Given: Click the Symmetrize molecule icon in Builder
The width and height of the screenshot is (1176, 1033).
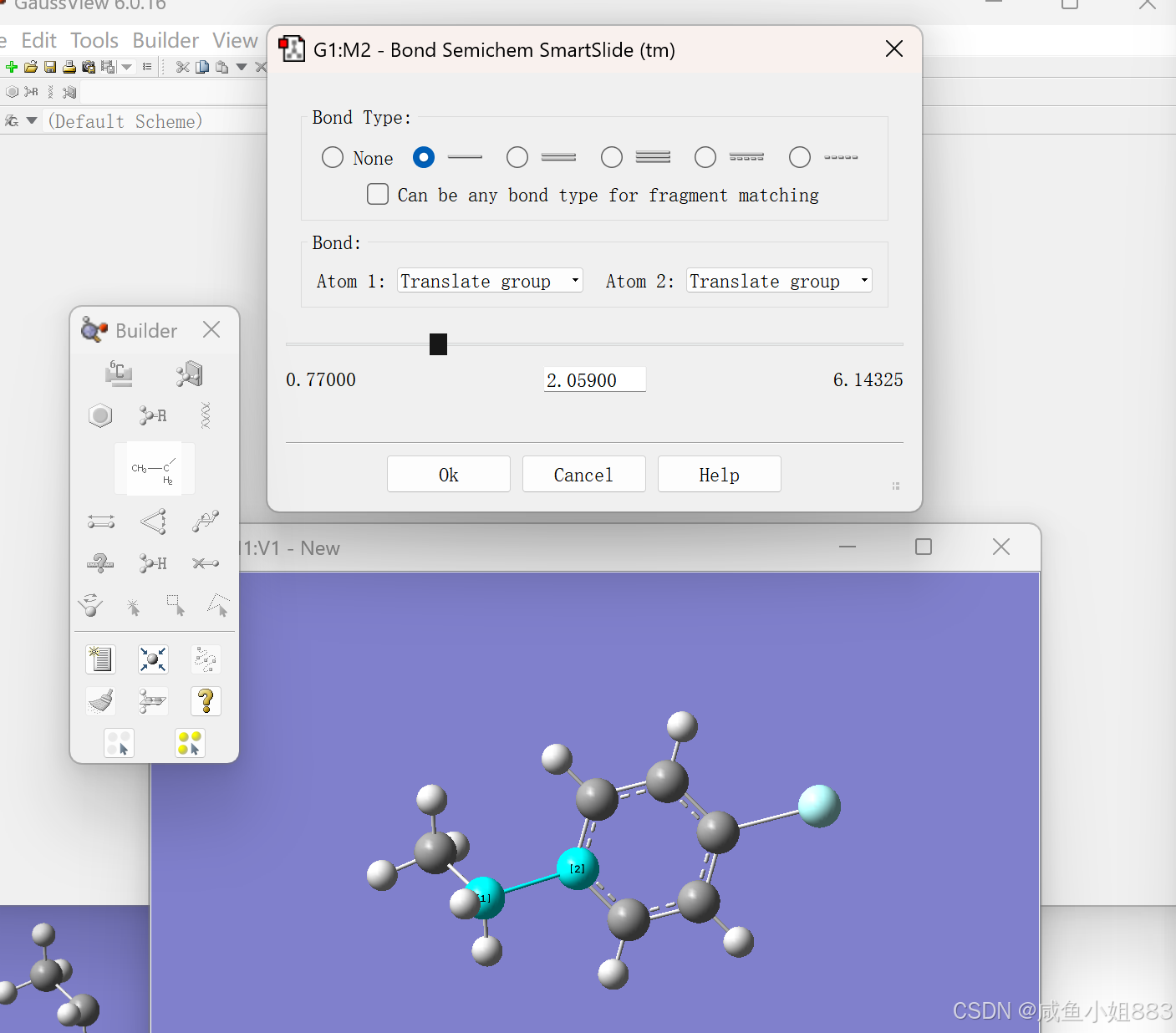Looking at the screenshot, I should [153, 701].
